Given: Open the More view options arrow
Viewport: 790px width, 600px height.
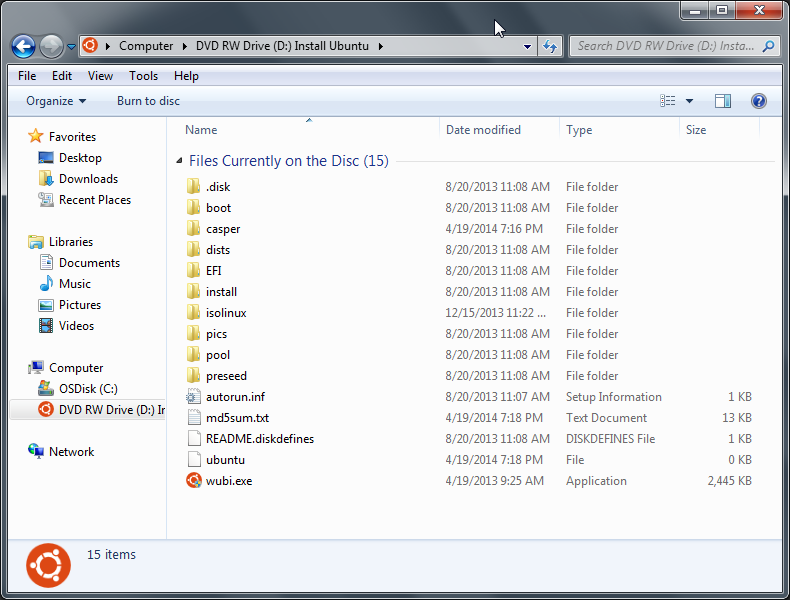Looking at the screenshot, I should point(689,101).
